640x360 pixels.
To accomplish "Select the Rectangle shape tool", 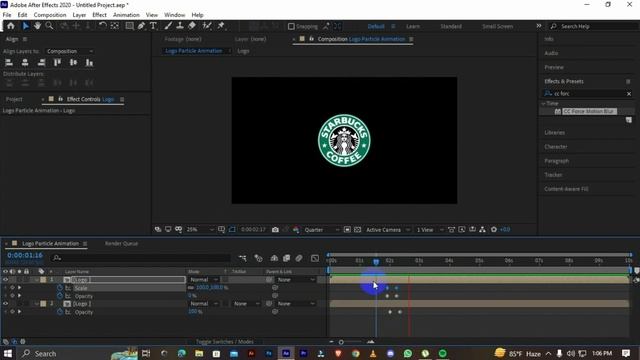I will (x=129, y=26).
